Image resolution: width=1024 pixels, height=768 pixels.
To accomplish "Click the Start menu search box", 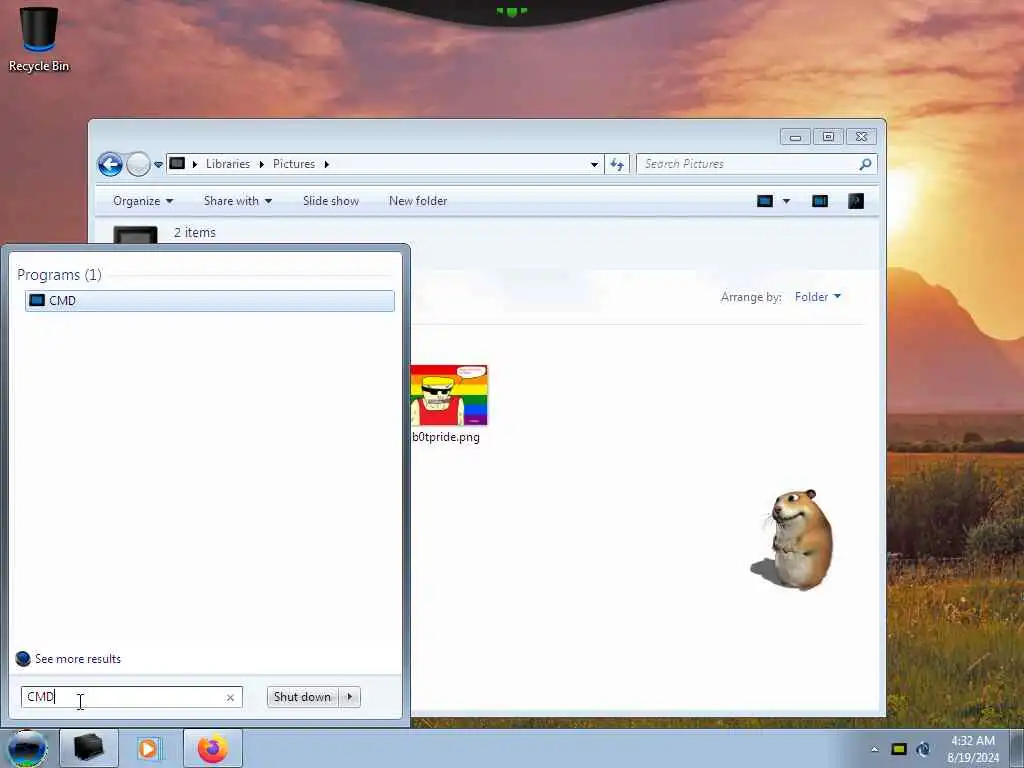I will pos(131,697).
